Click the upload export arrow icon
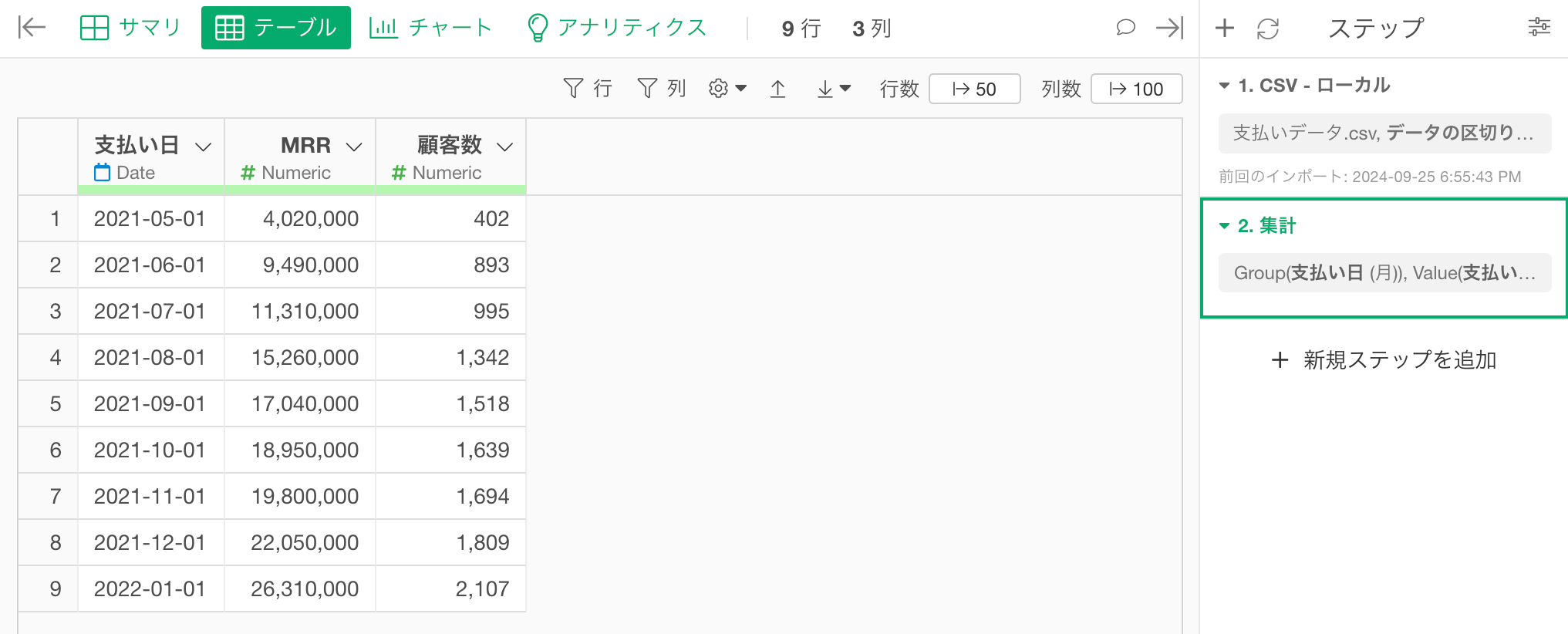1568x634 pixels. pos(778,89)
